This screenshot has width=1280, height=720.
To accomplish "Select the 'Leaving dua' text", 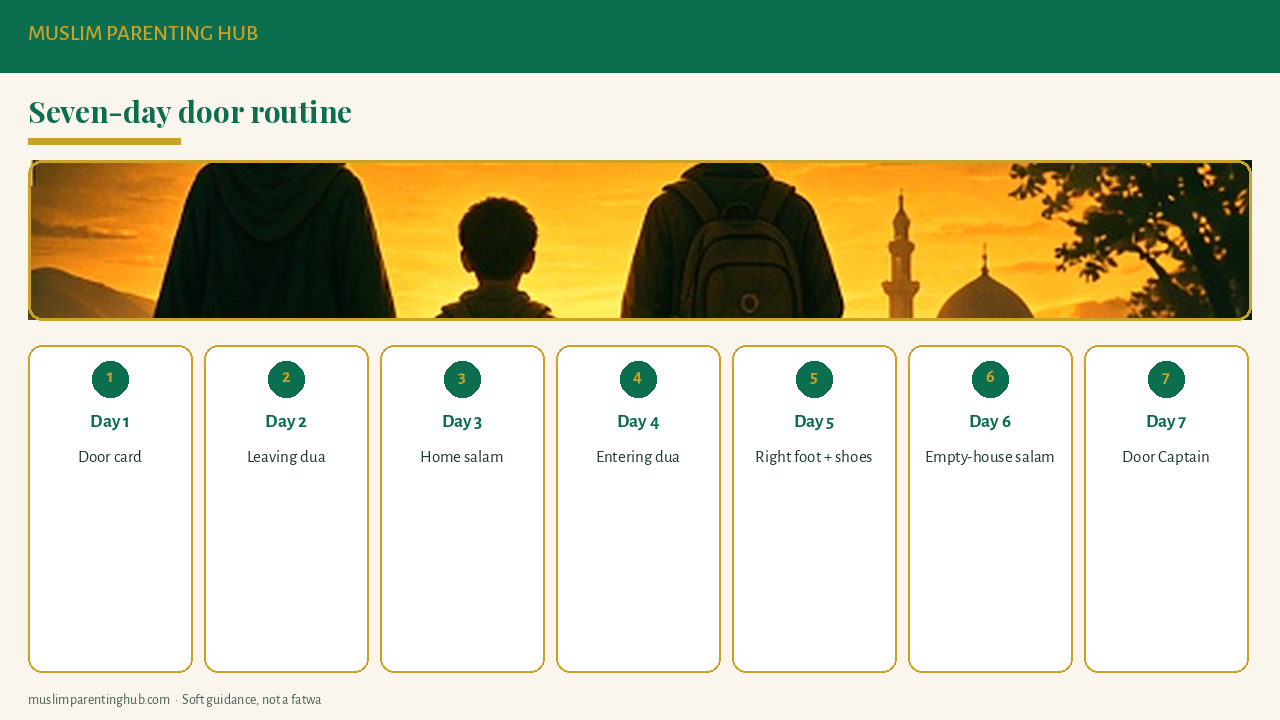I will tap(286, 457).
